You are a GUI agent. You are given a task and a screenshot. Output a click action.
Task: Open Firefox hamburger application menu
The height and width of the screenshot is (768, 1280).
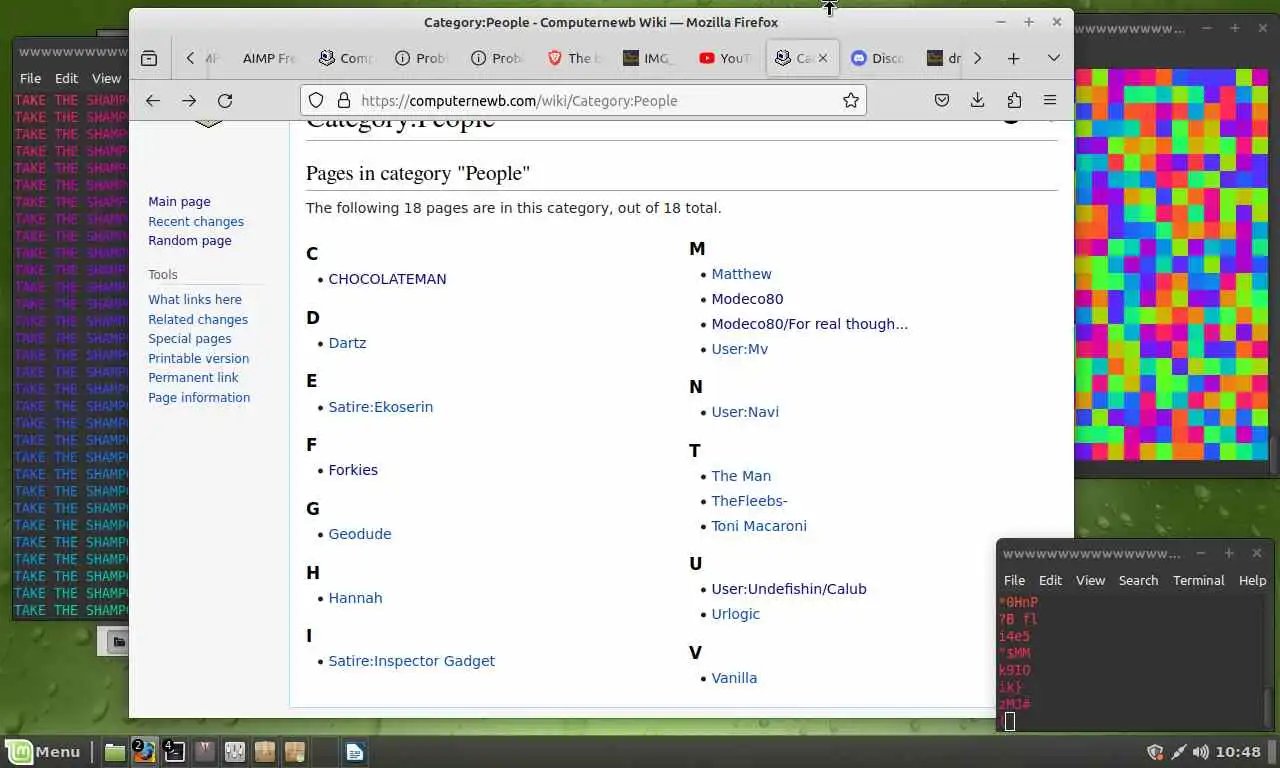1050,100
